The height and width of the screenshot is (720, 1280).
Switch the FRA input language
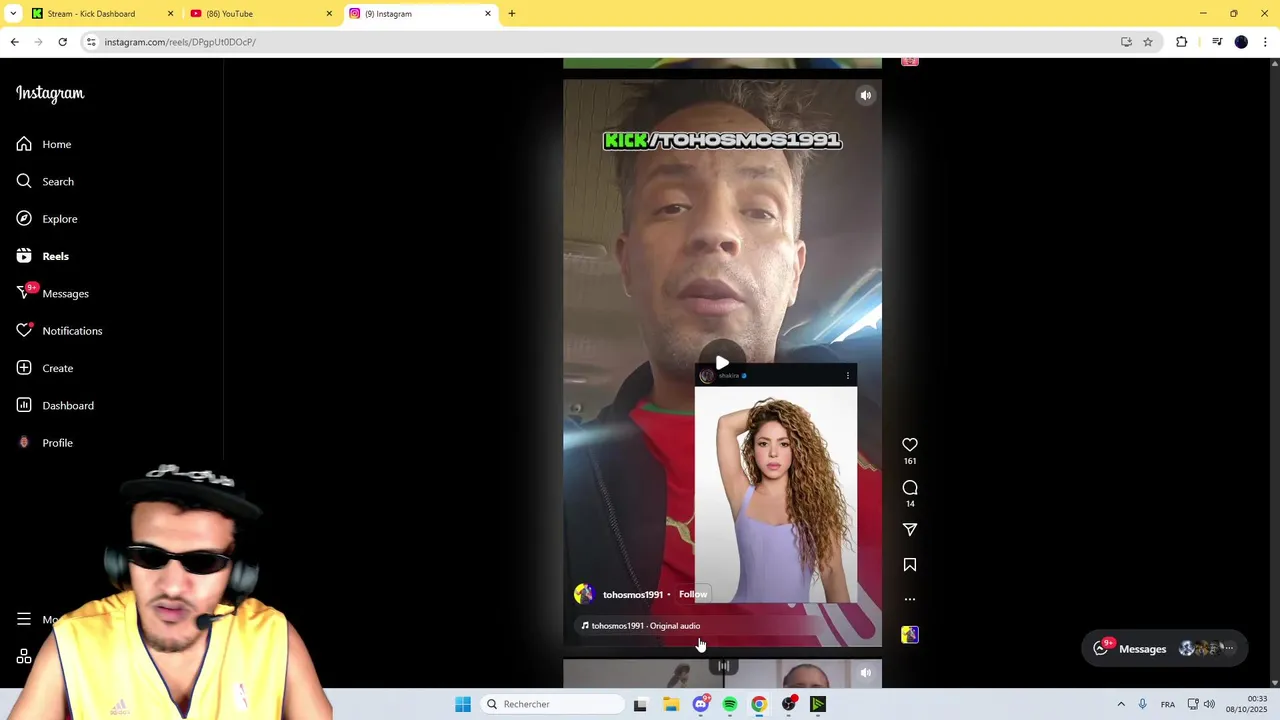click(x=1168, y=705)
